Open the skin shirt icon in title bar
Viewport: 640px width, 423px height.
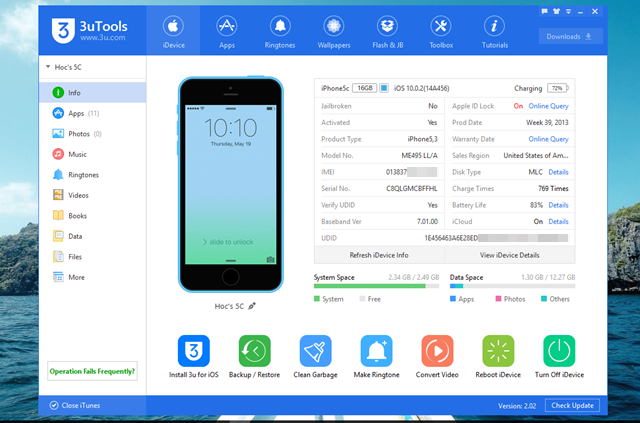point(556,11)
